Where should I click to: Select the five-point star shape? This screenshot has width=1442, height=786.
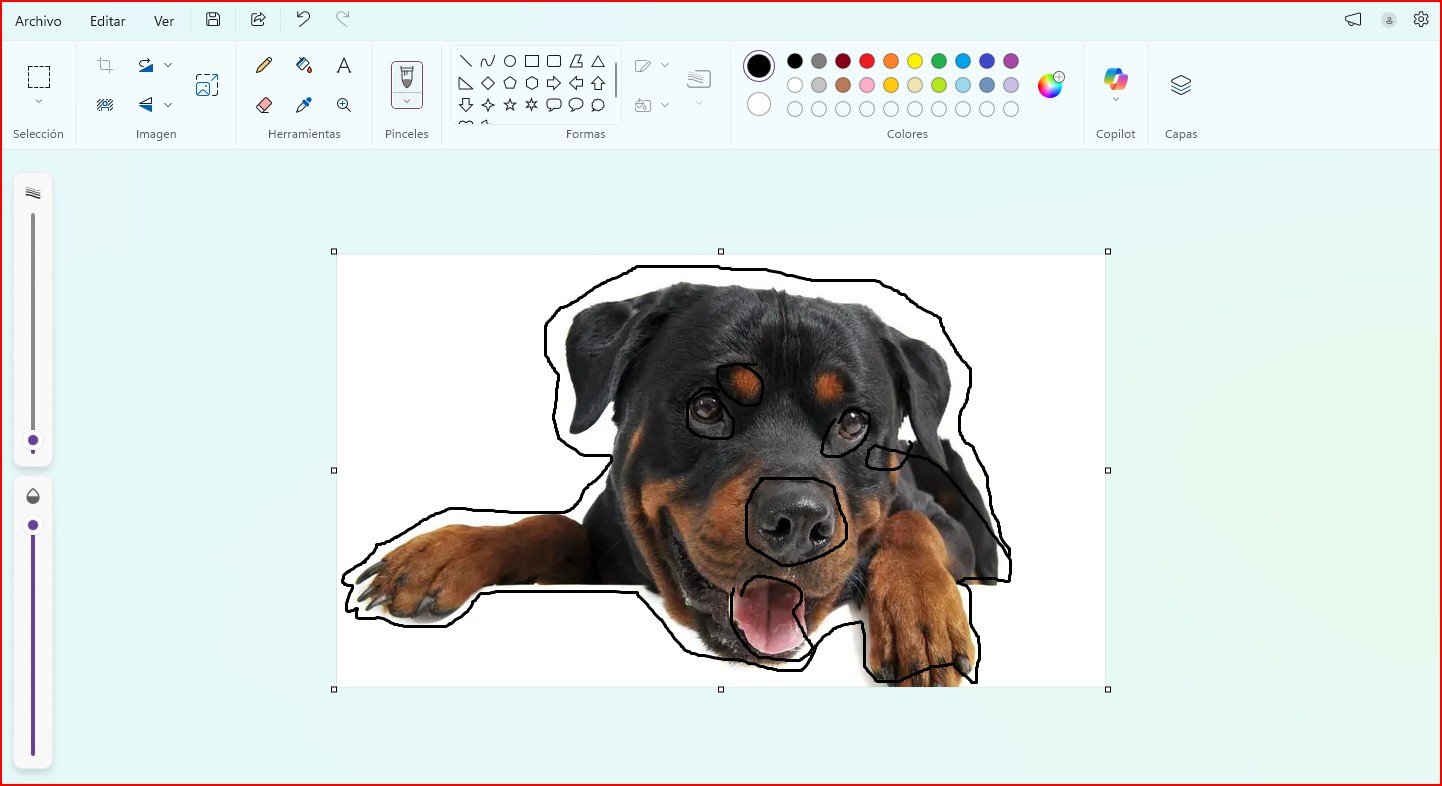(x=510, y=105)
